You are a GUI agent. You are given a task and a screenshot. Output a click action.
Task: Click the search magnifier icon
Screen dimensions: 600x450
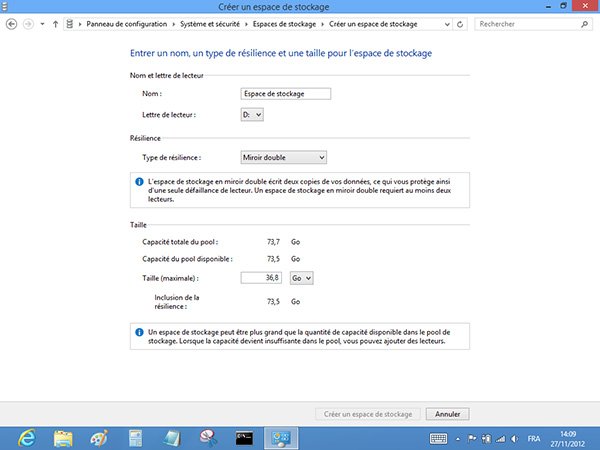tap(584, 24)
